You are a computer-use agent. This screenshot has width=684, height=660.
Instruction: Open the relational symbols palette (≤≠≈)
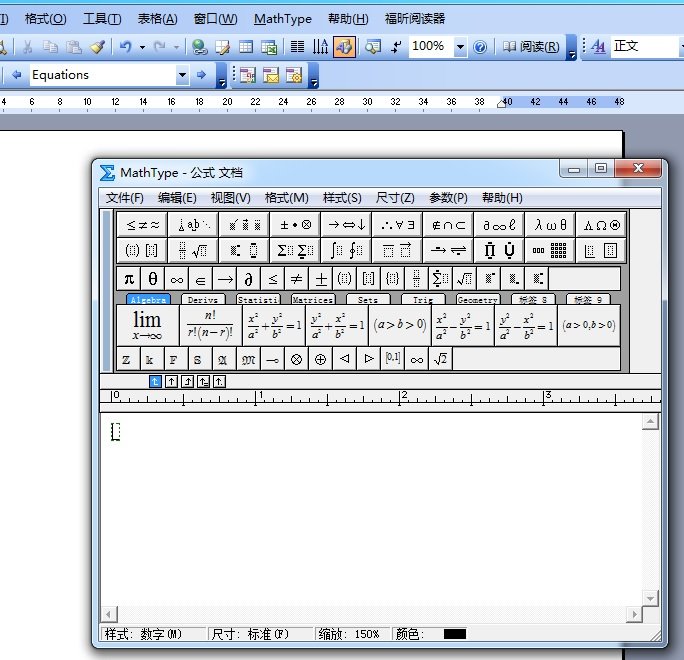coord(142,225)
